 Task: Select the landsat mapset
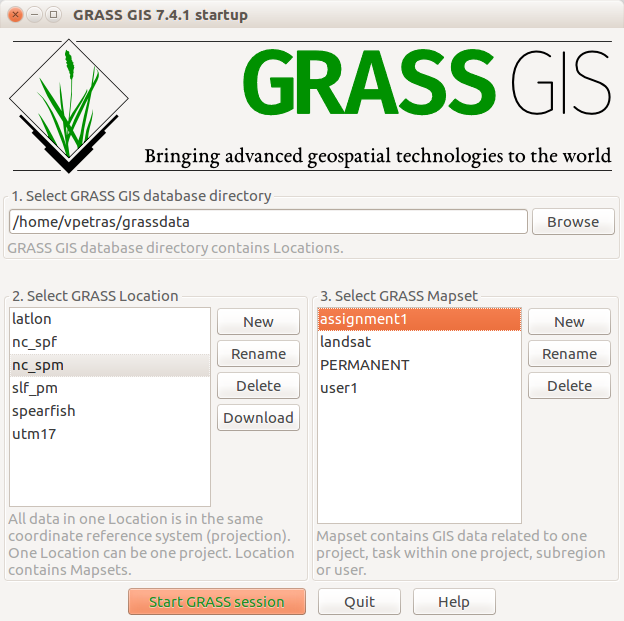tap(419, 342)
